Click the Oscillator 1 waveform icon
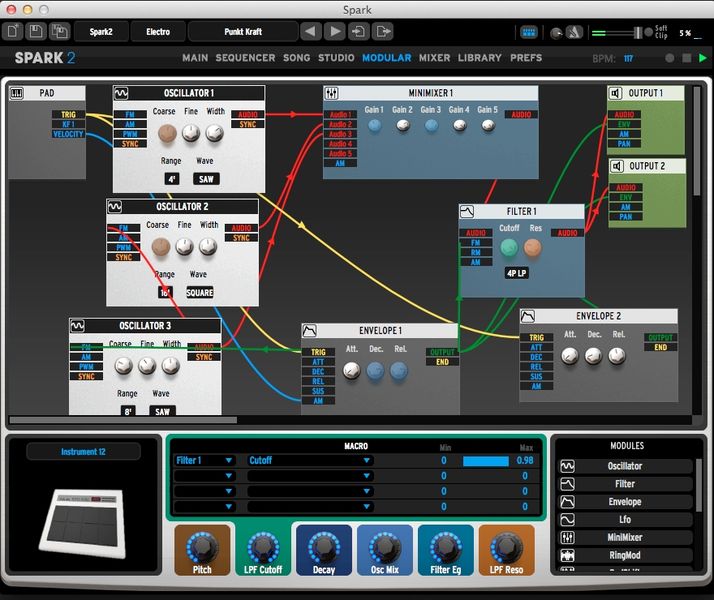The height and width of the screenshot is (600, 714). pos(121,94)
